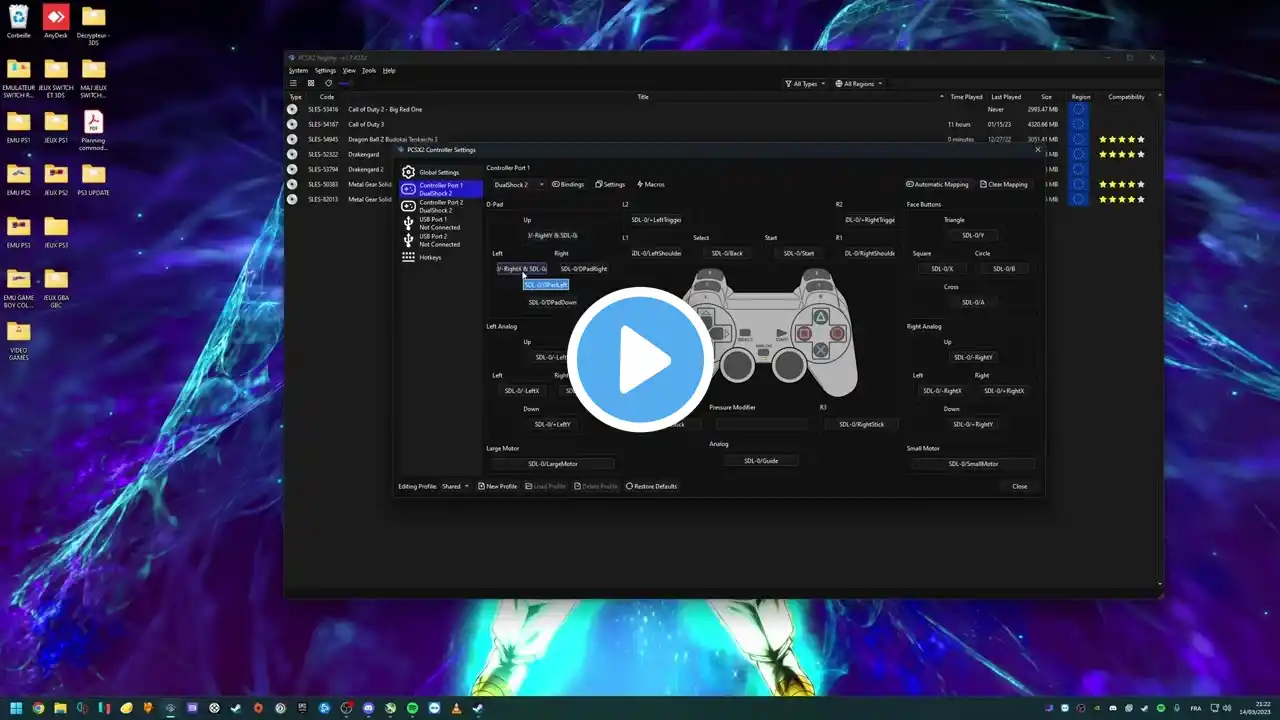
Task: Rebind Triangle binding SDL-0/Y
Action: pyautogui.click(x=973, y=235)
